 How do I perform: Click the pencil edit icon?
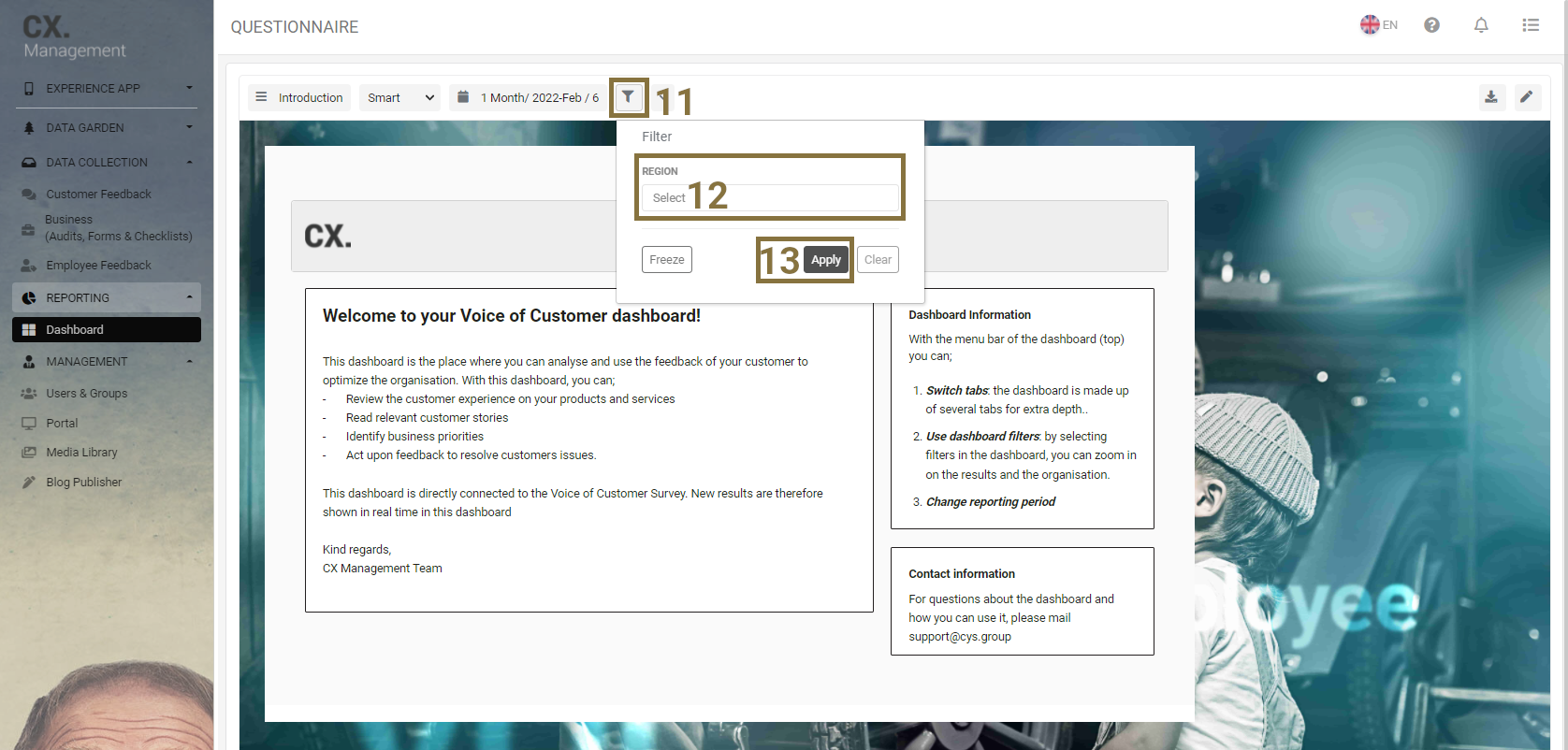(x=1526, y=96)
